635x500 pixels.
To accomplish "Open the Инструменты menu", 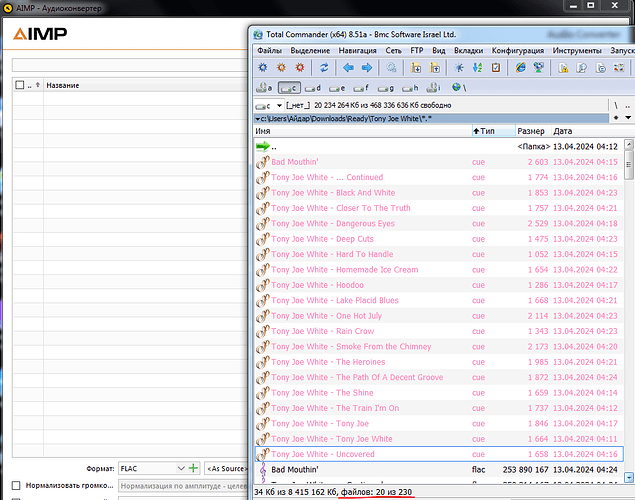I will click(x=577, y=51).
